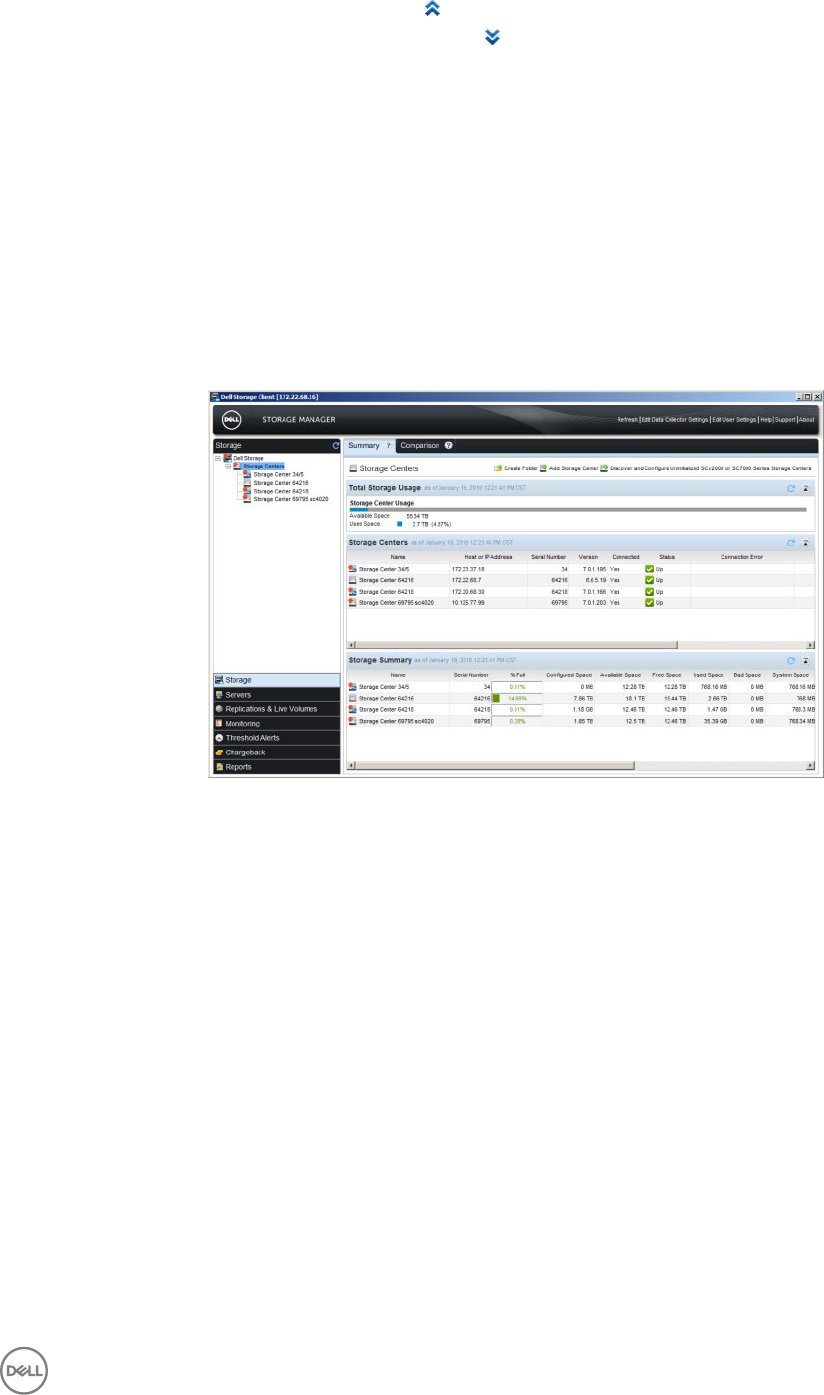
Task: Collapse the Total Storage Usage section
Action: 806,488
